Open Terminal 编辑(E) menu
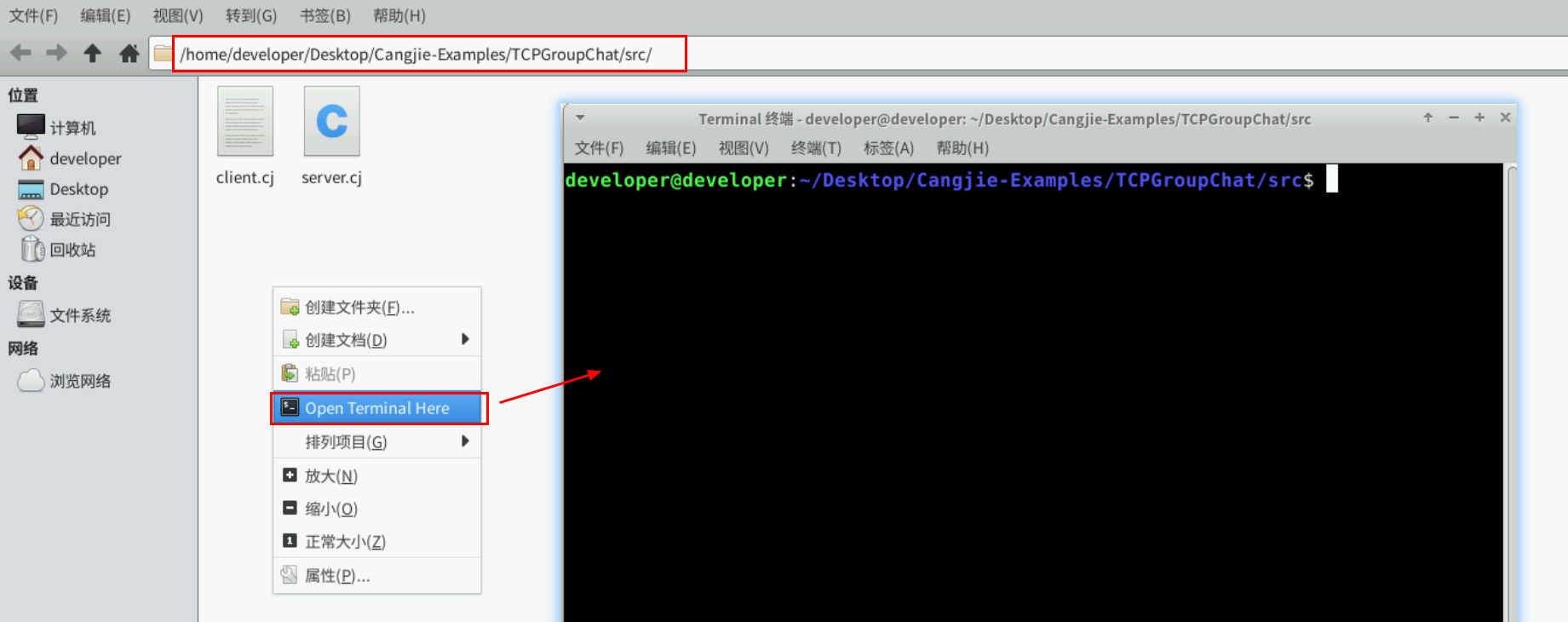Image resolution: width=1568 pixels, height=622 pixels. pyautogui.click(x=671, y=148)
